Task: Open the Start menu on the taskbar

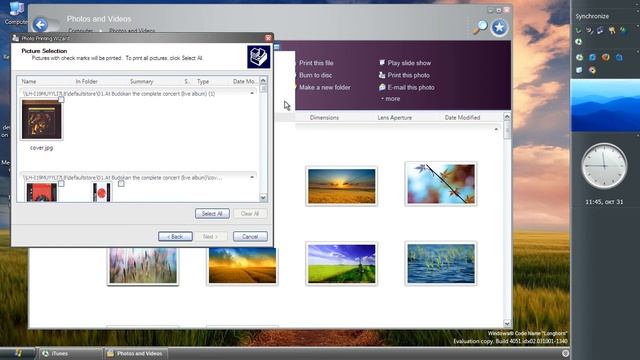Action: pyautogui.click(x=18, y=353)
